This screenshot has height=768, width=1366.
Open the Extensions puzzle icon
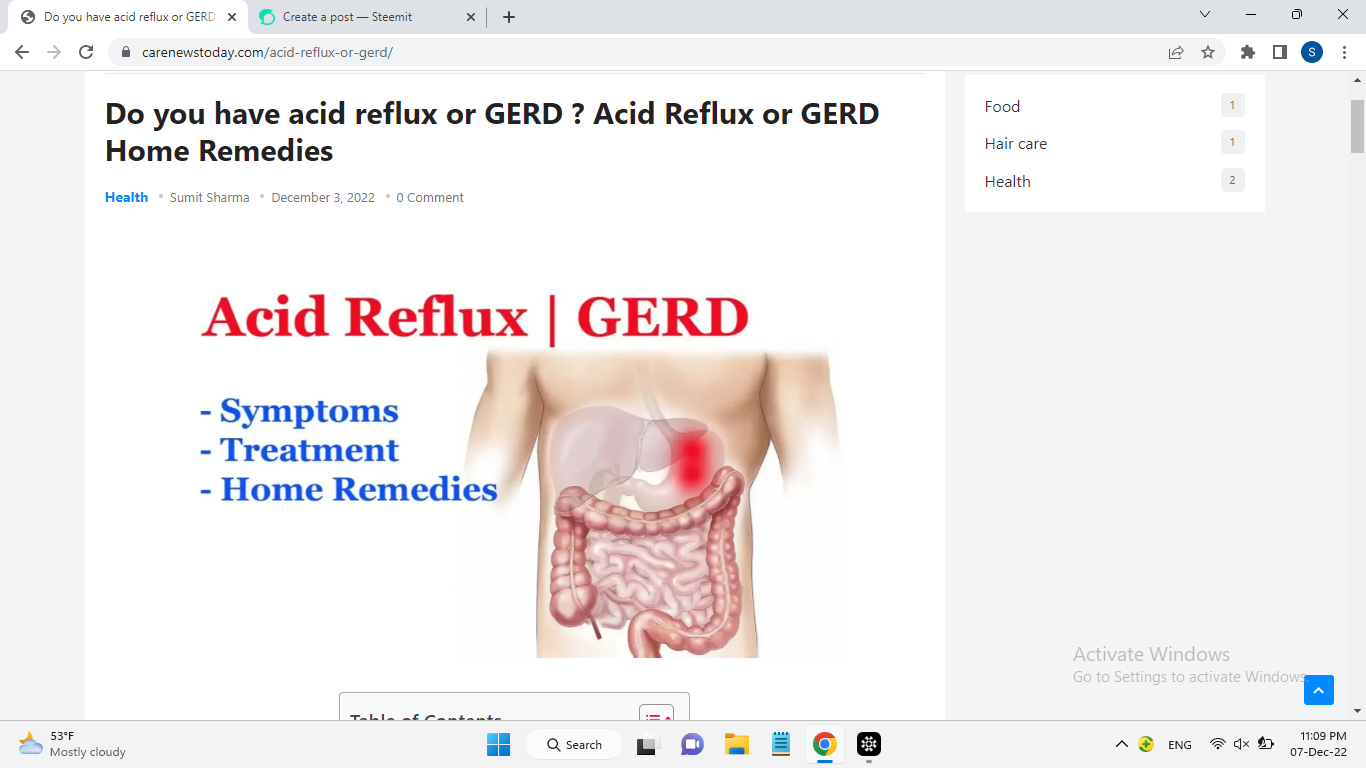click(1248, 52)
